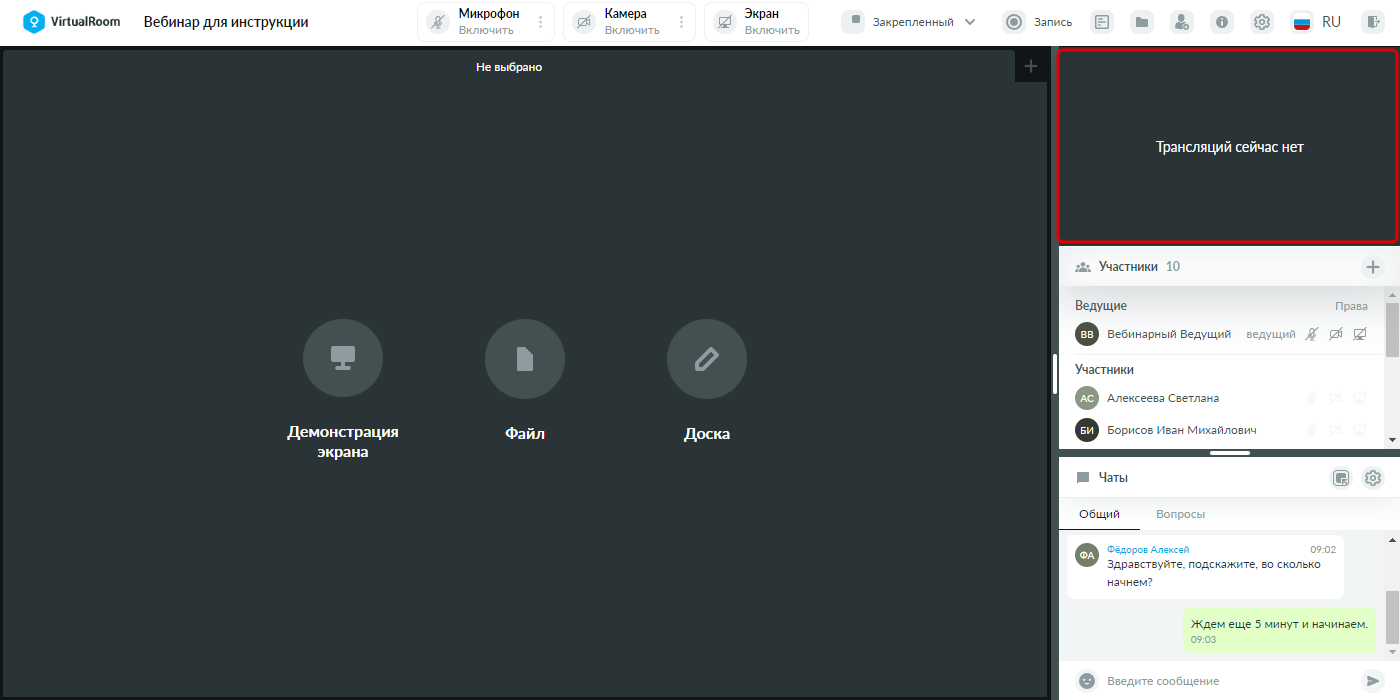The width and height of the screenshot is (1400, 700).
Task: Click the Введите сообщение input field
Action: pyautogui.click(x=1228, y=681)
